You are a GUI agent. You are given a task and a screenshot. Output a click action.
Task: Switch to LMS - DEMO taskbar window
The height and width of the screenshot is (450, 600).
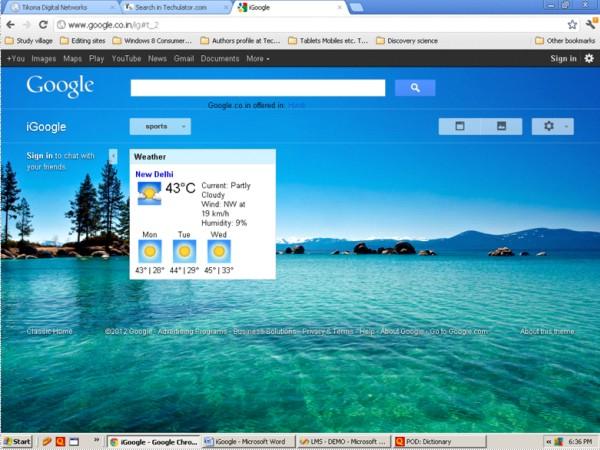click(x=344, y=442)
